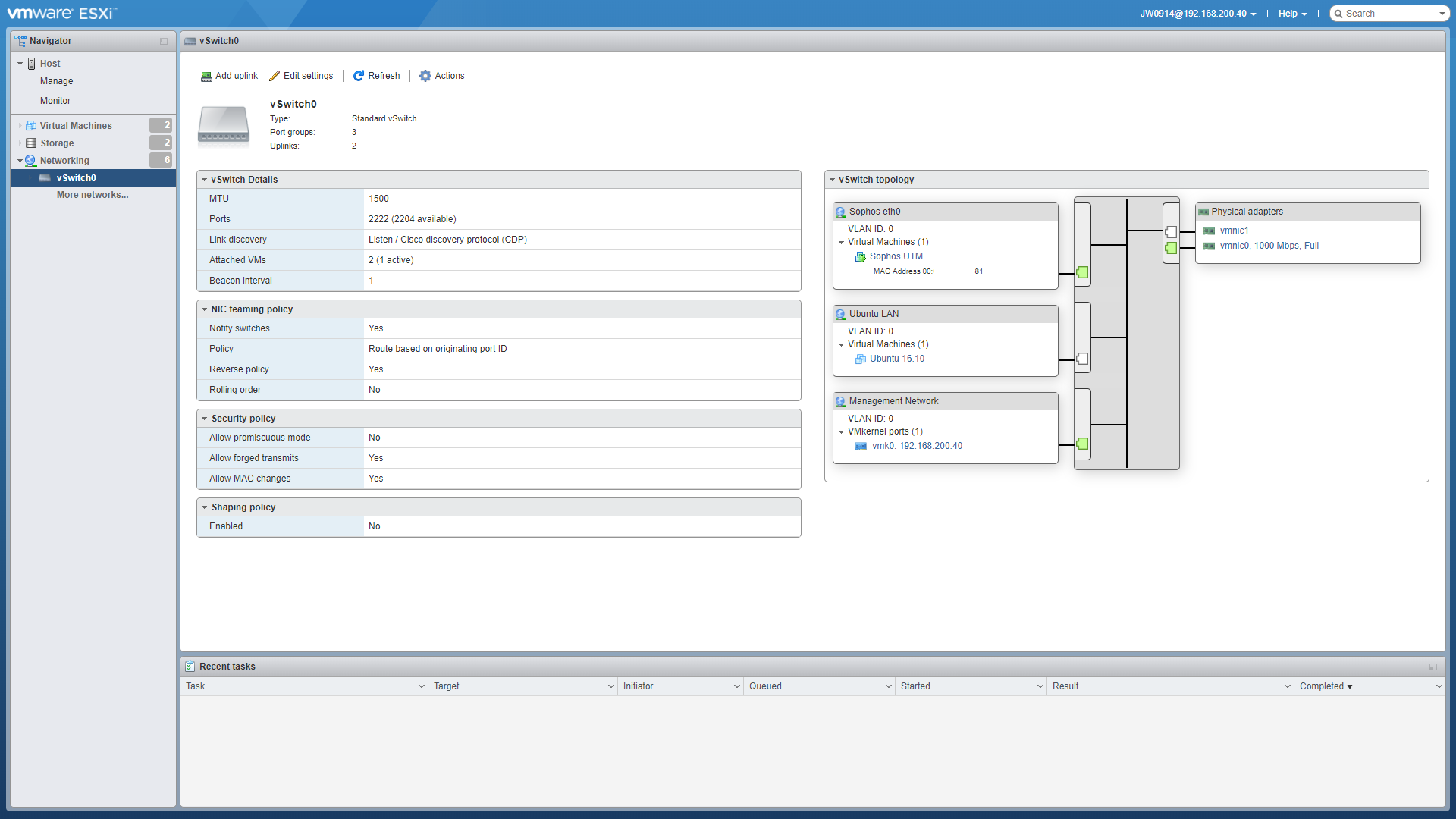Click the Refresh icon in toolbar
1456x819 pixels.
pyautogui.click(x=359, y=76)
